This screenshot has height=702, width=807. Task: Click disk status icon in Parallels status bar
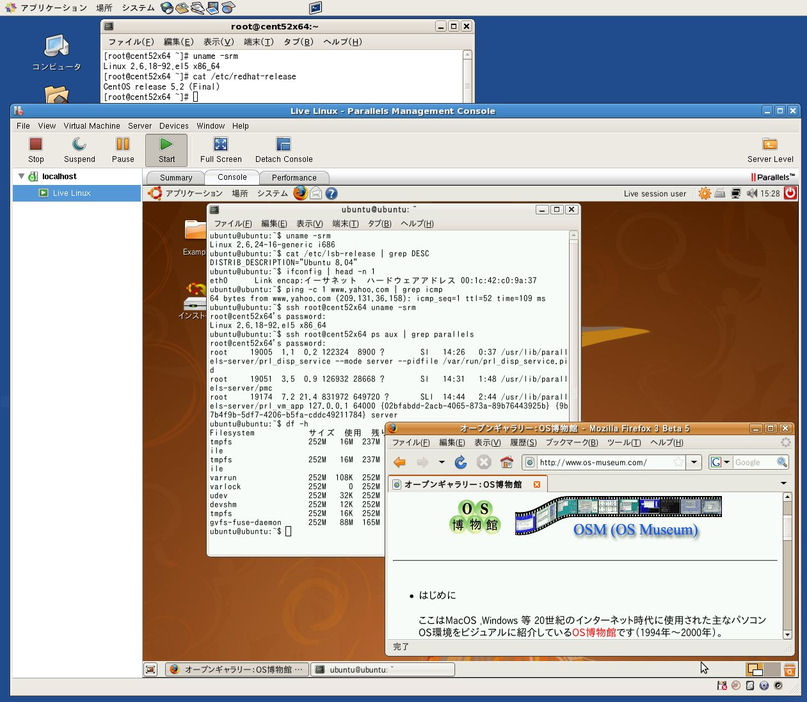(x=750, y=686)
